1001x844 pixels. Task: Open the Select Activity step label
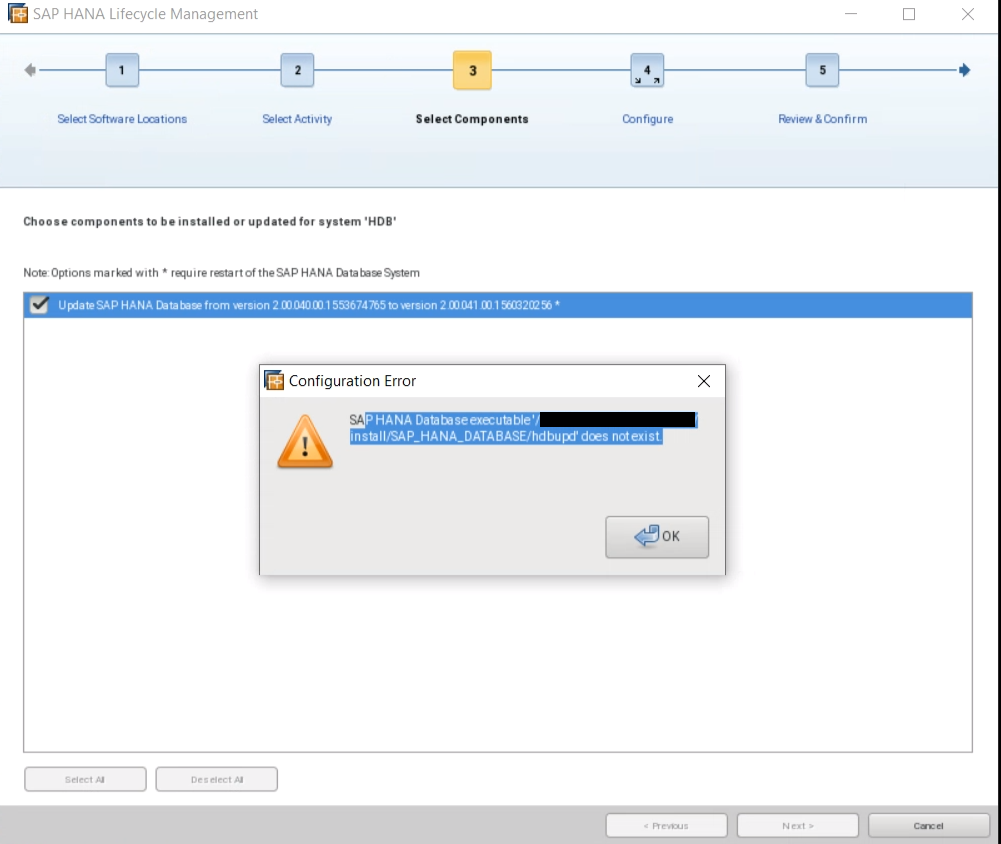297,119
